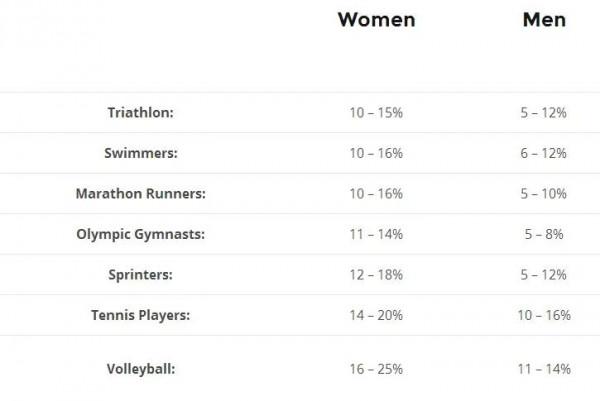The height and width of the screenshot is (401, 600).
Task: Click the women's Swimmers percentage cell
Action: tap(376, 153)
